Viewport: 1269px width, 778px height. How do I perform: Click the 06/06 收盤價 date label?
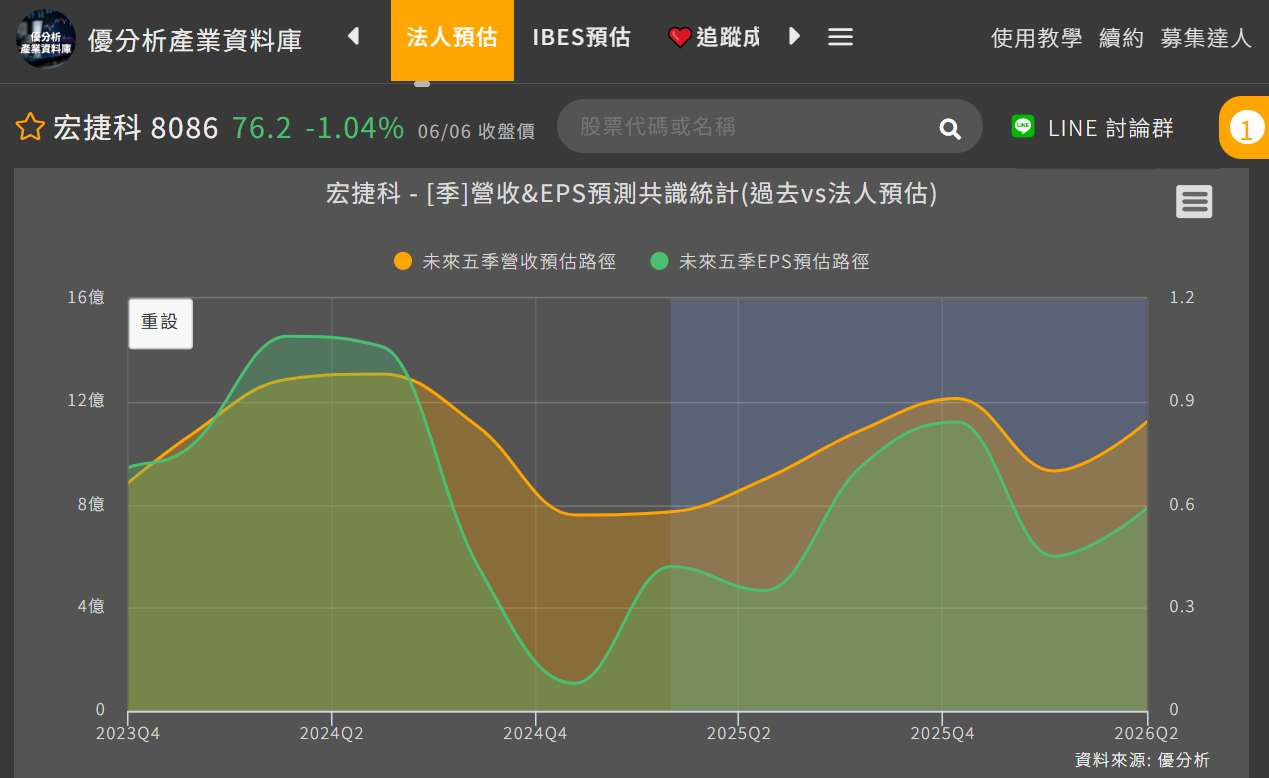[476, 131]
